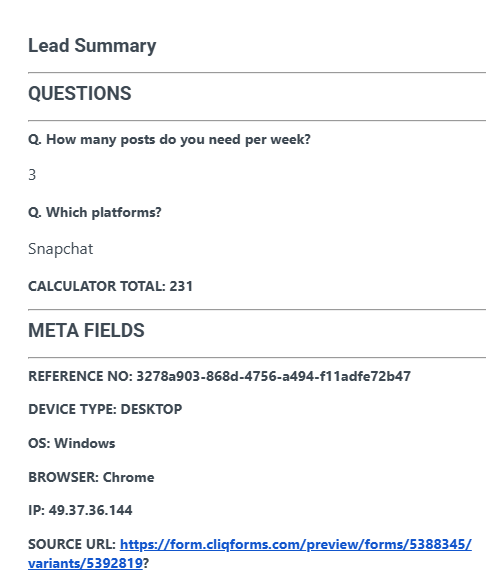486x583 pixels.
Task: Click the posts per week question text
Action: 169,140
